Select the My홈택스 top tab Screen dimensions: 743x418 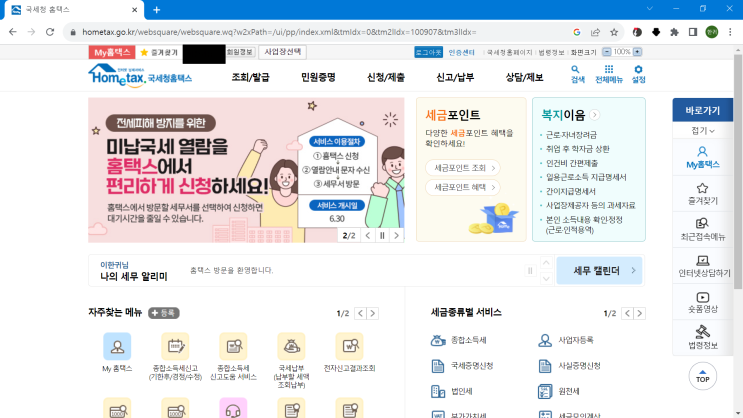tap(112, 52)
